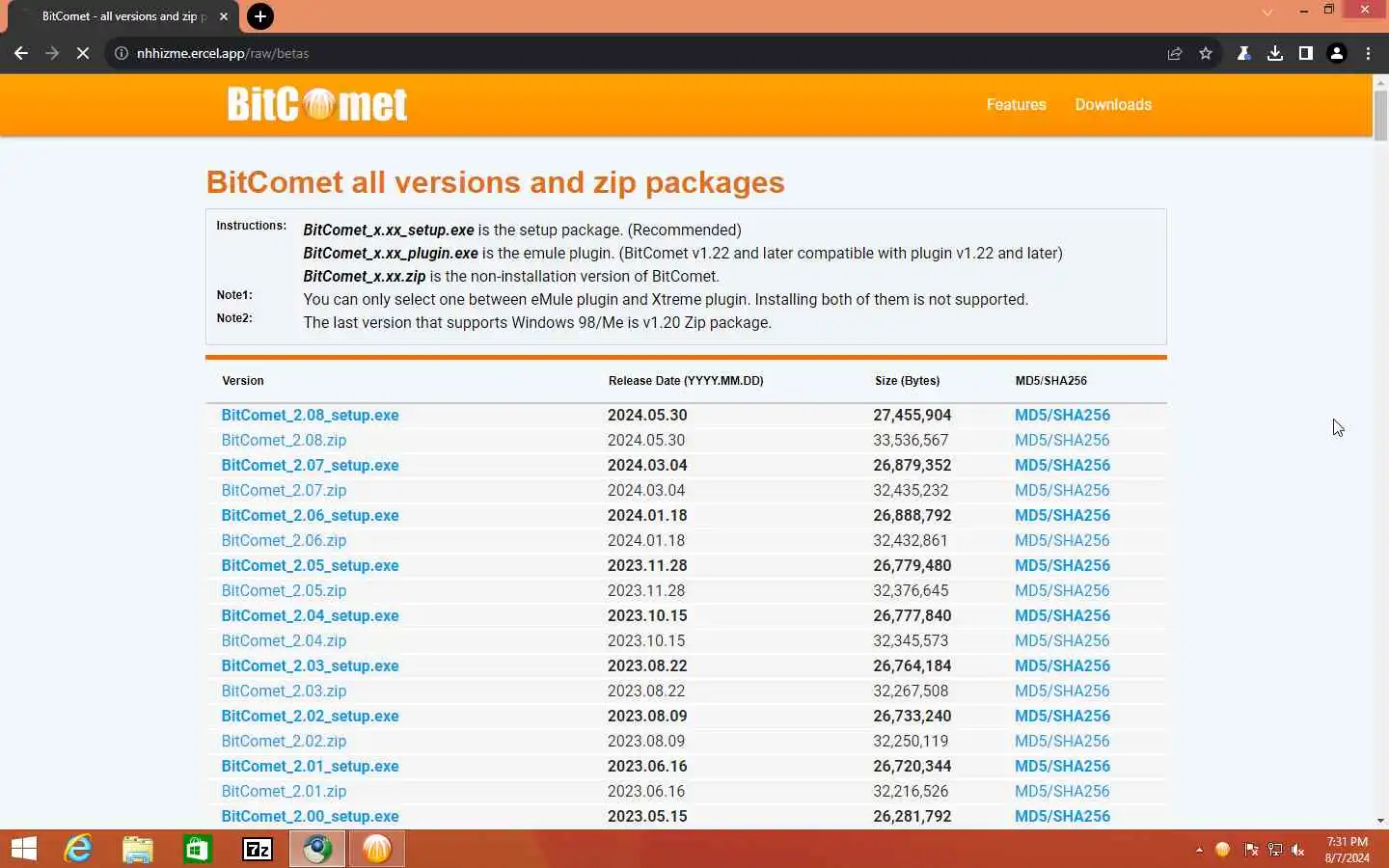Open Chrome profile avatar icon

tap(1337, 53)
